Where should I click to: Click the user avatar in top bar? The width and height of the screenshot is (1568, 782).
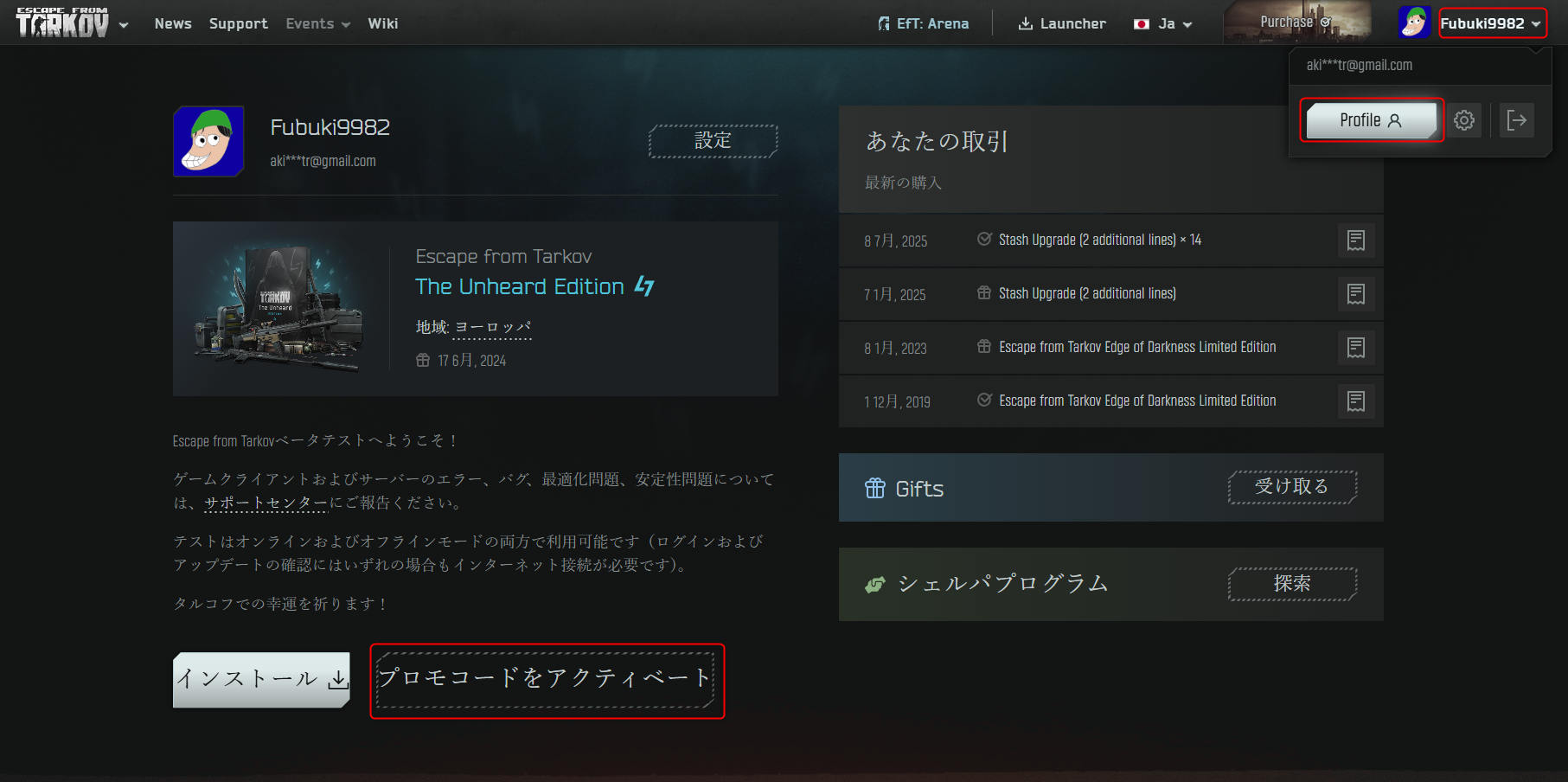point(1414,22)
